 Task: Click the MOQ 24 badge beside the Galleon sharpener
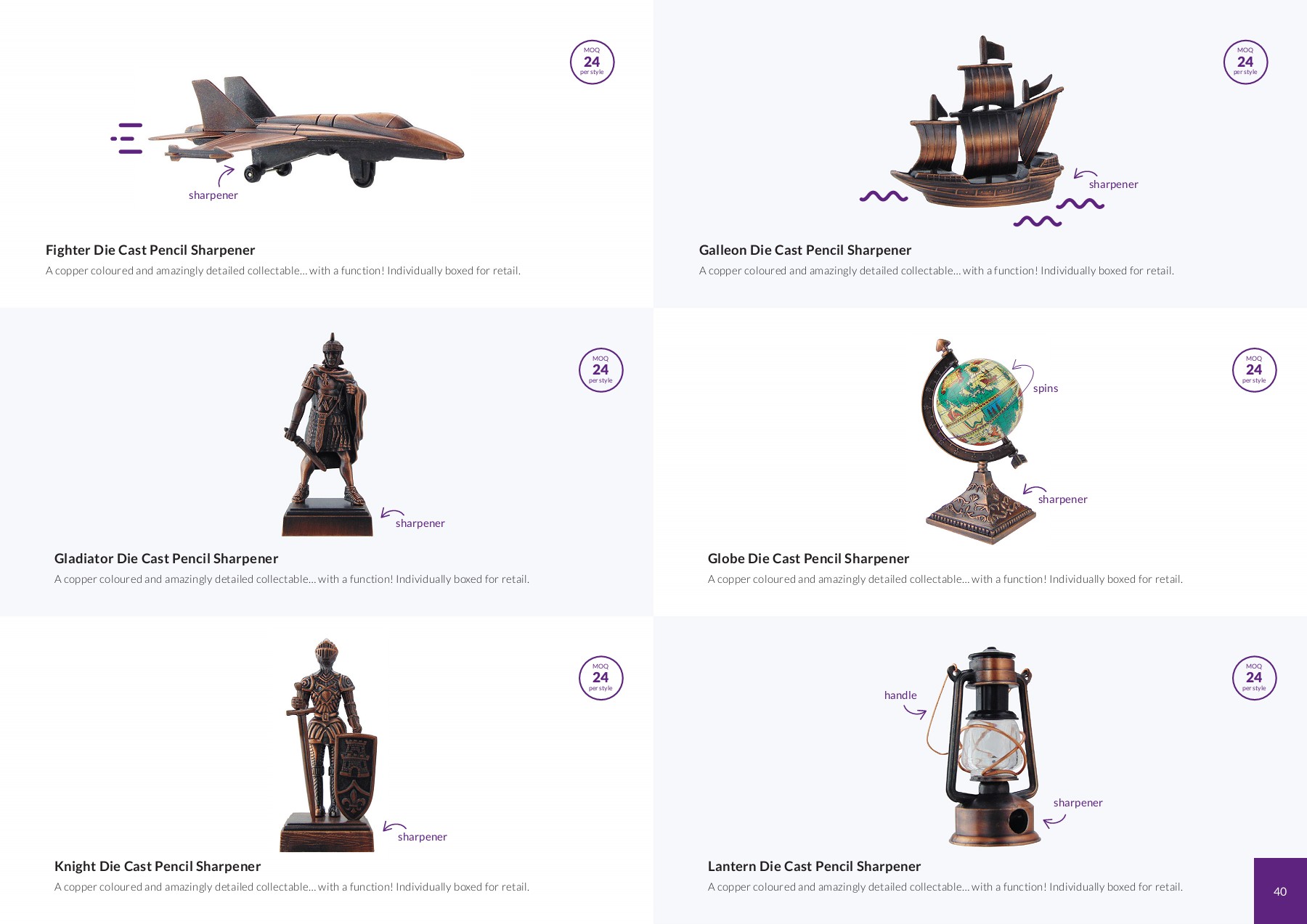click(x=1245, y=62)
